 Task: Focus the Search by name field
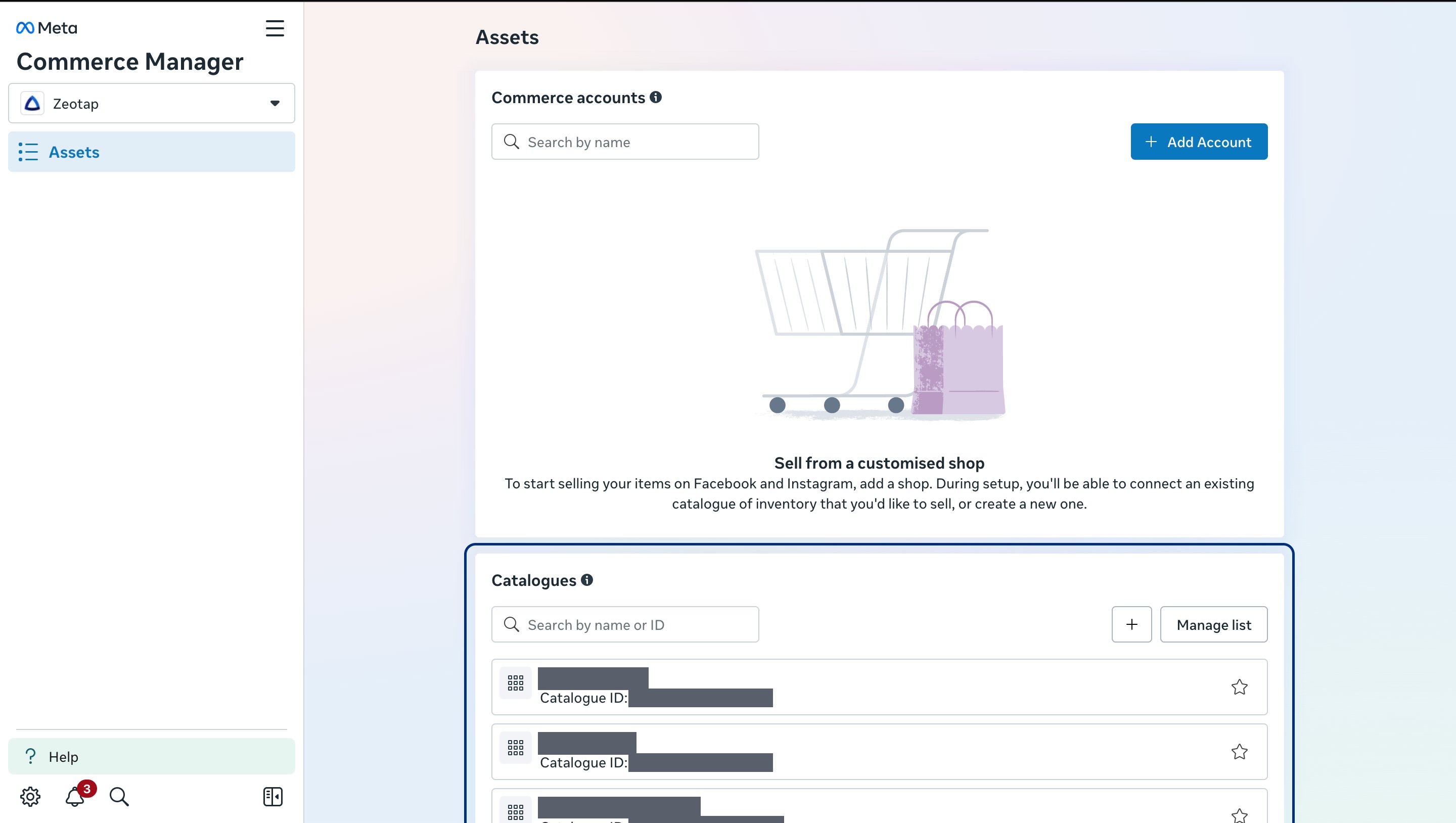tap(625, 142)
